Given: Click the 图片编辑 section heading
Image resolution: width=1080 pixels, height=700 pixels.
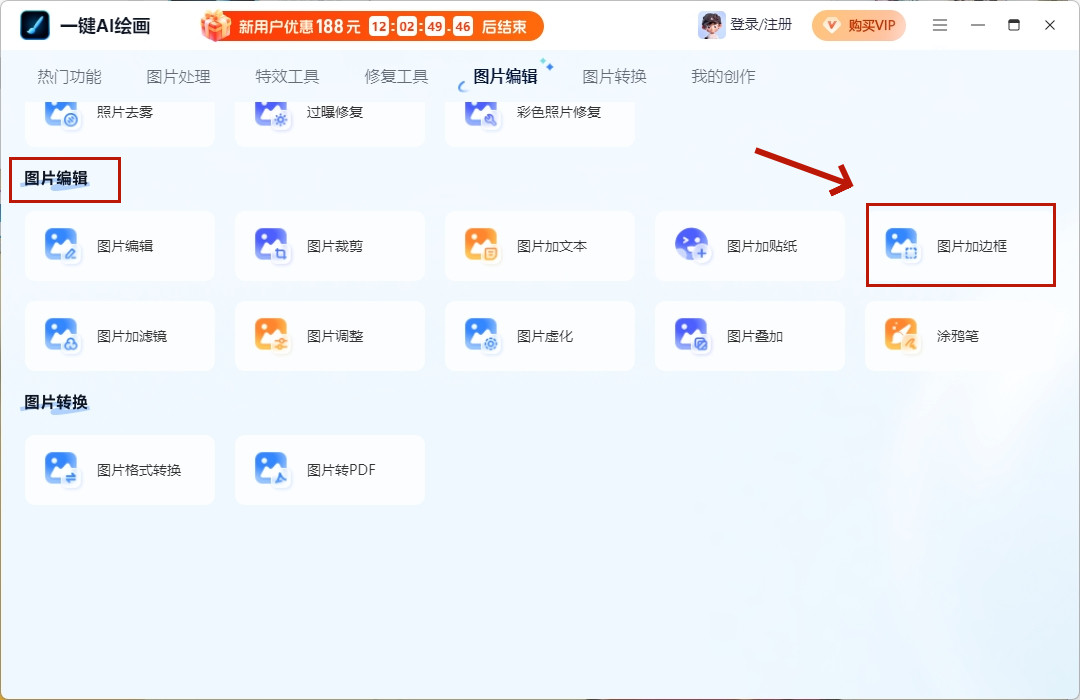Looking at the screenshot, I should pyautogui.click(x=56, y=178).
